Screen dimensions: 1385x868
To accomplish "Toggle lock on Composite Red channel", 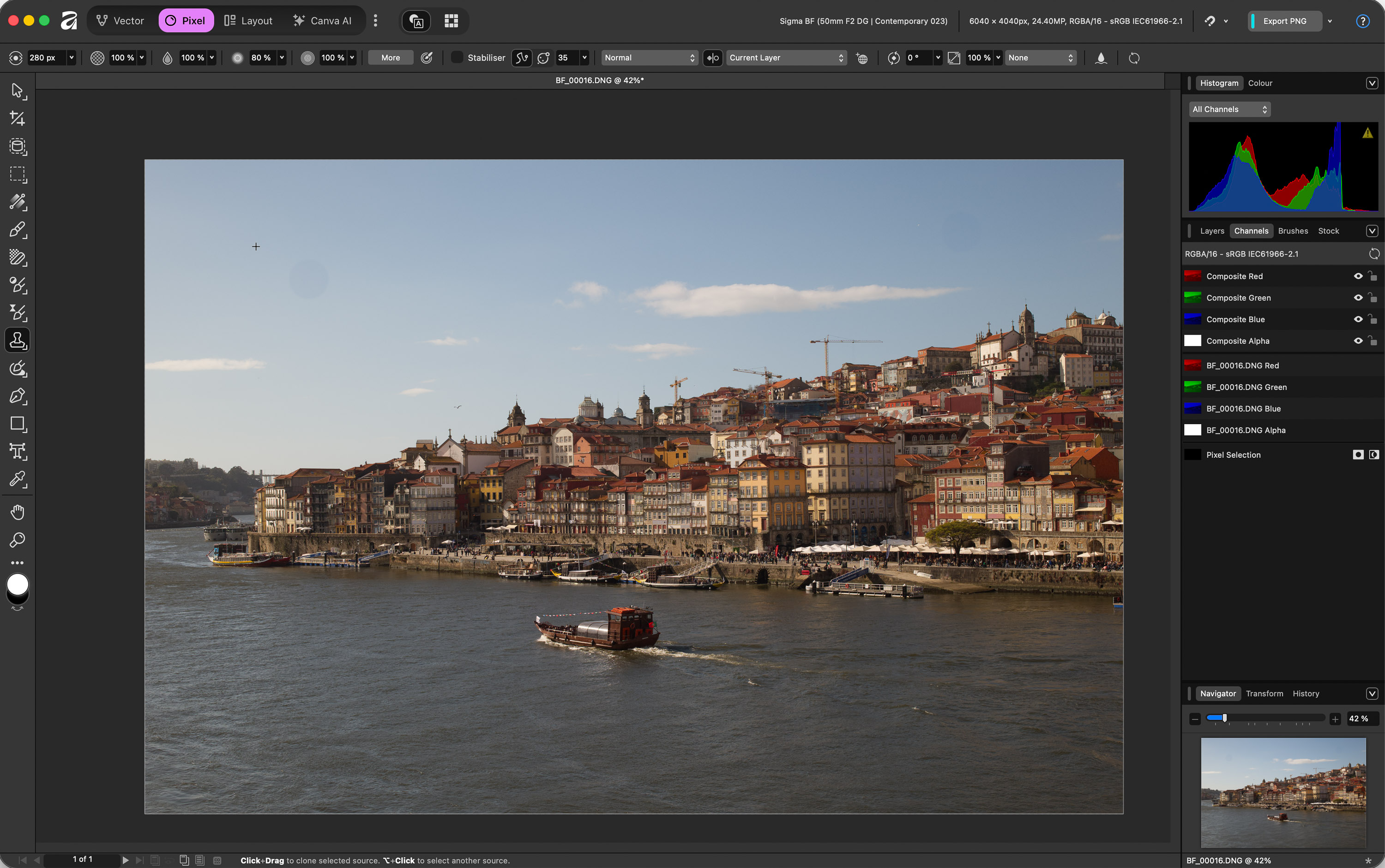I will [x=1373, y=276].
